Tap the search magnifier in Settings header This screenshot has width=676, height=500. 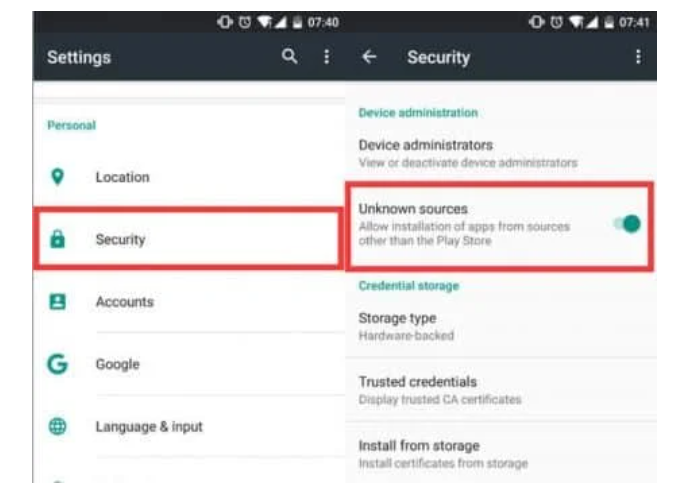coord(289,56)
